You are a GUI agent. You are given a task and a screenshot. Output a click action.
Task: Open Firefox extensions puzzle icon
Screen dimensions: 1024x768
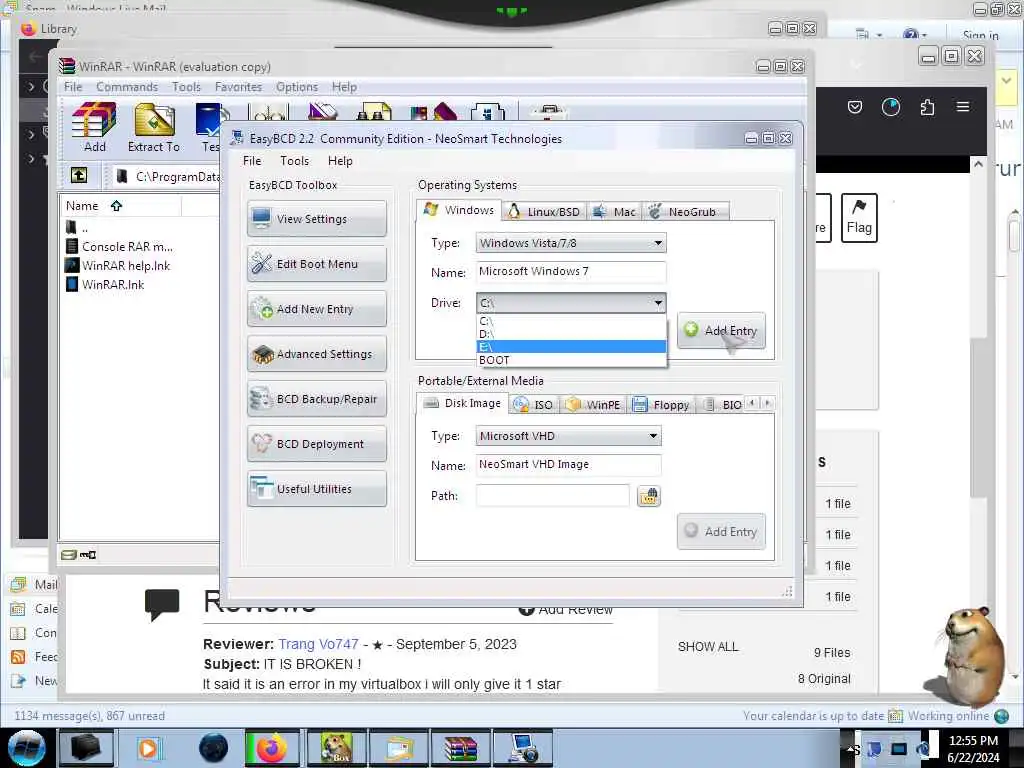click(x=927, y=106)
